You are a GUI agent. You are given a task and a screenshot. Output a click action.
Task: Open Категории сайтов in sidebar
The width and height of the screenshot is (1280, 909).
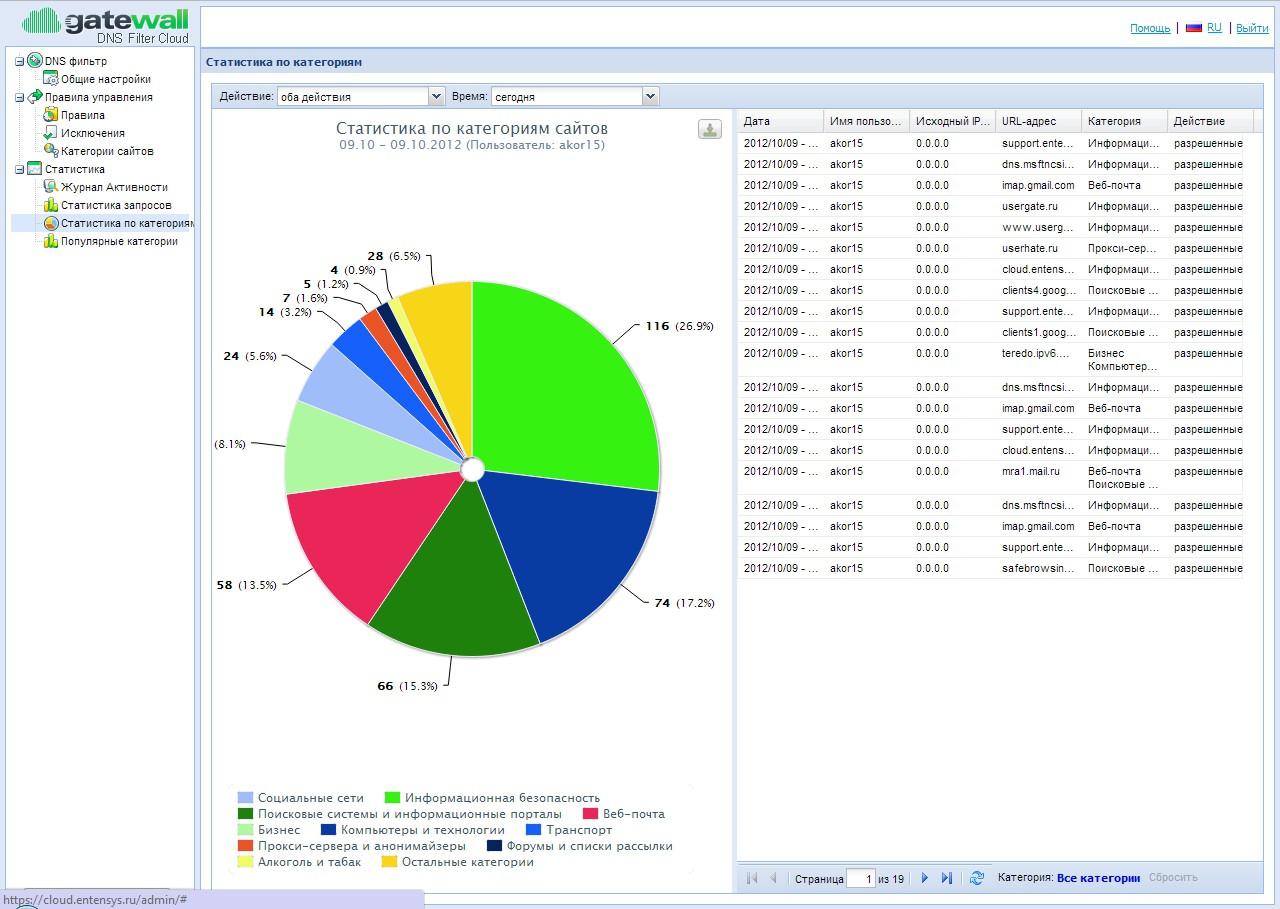tap(106, 151)
